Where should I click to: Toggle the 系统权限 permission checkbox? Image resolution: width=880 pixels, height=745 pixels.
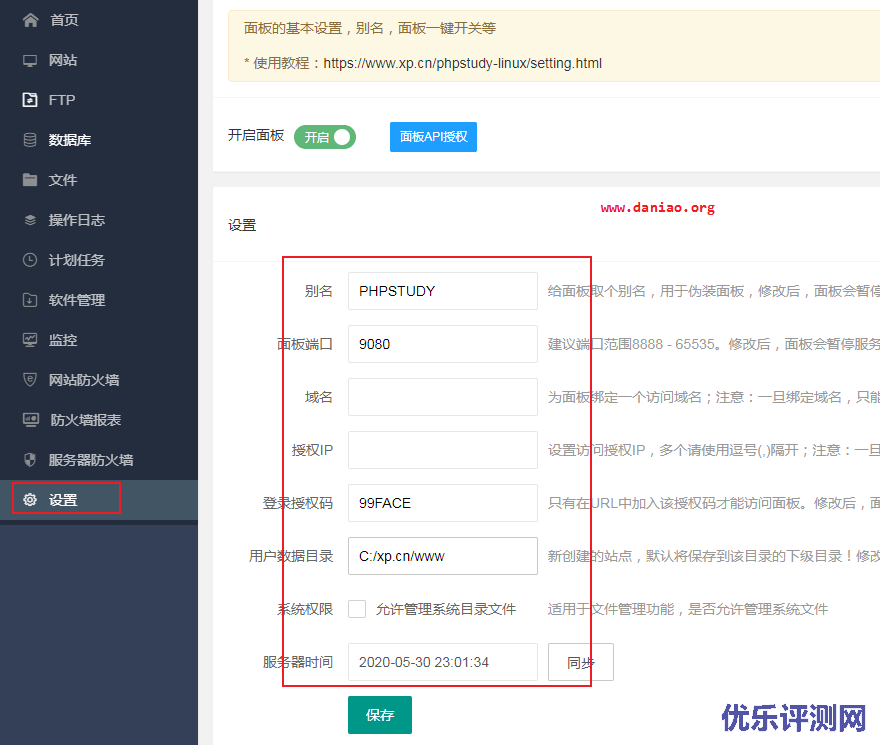point(357,608)
